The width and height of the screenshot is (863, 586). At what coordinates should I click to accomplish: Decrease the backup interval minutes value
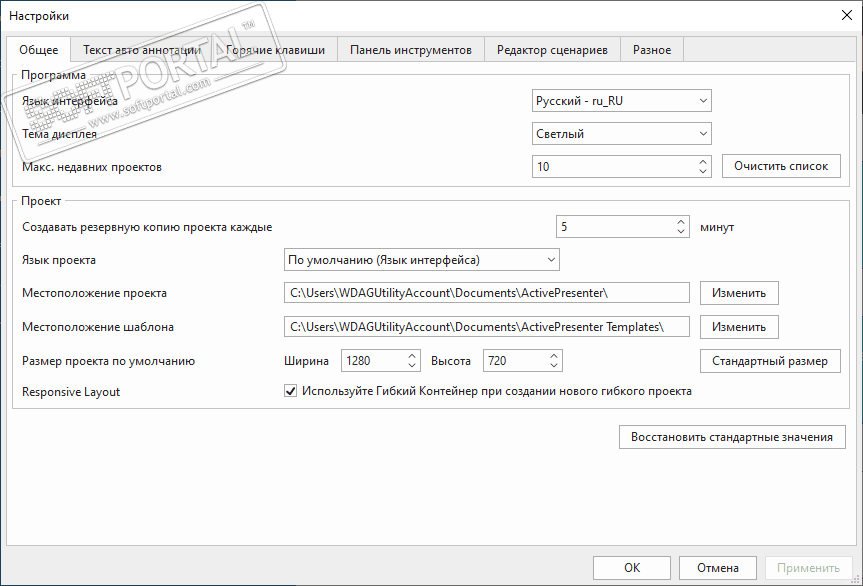tap(681, 232)
